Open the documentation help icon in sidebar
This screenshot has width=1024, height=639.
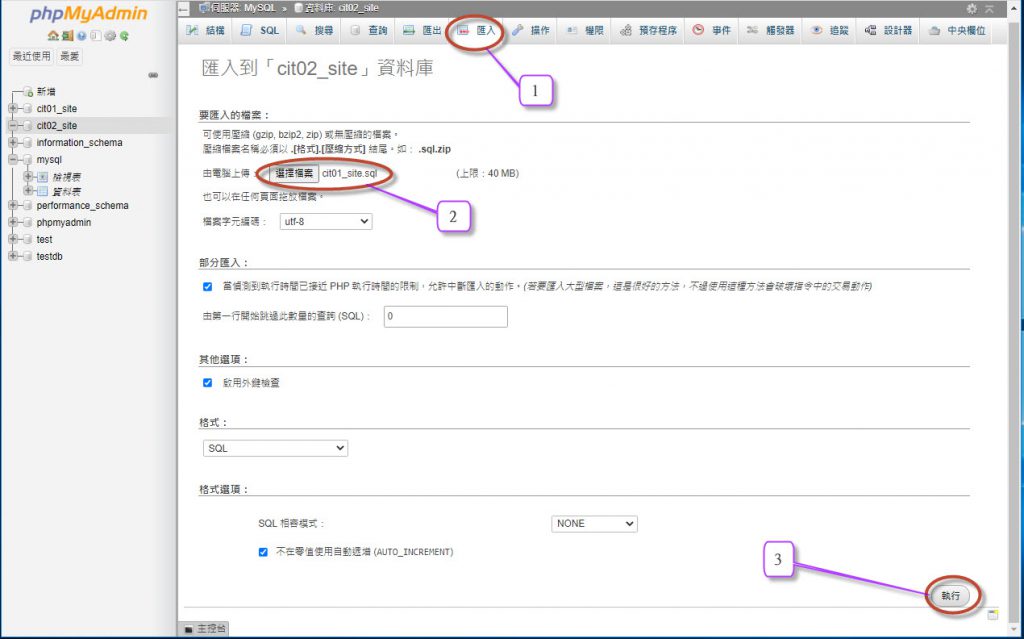coord(81,36)
